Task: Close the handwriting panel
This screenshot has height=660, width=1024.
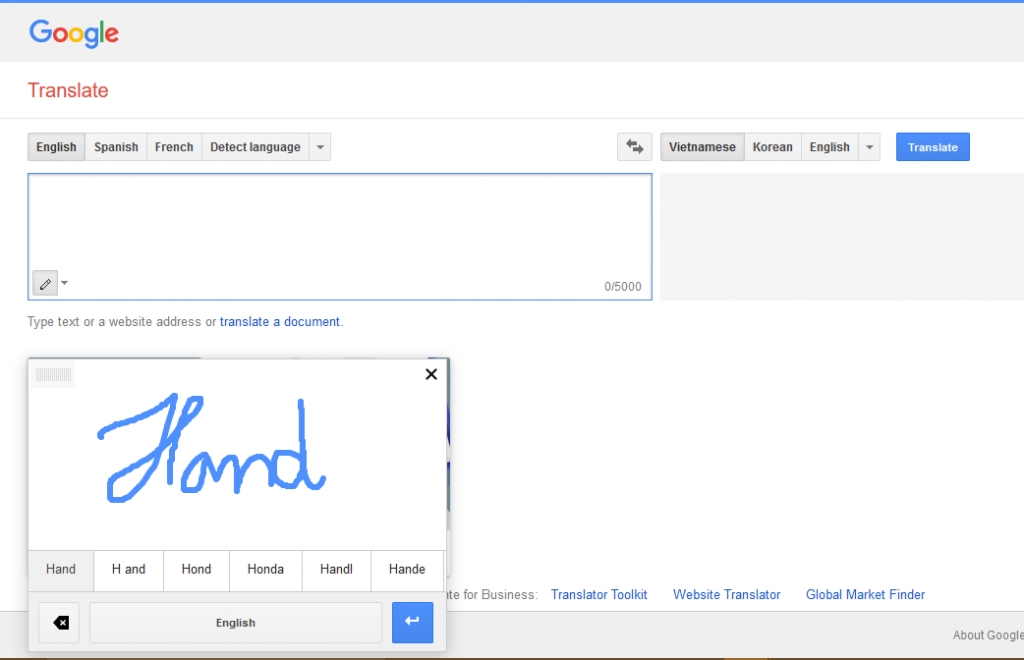Action: pos(431,374)
